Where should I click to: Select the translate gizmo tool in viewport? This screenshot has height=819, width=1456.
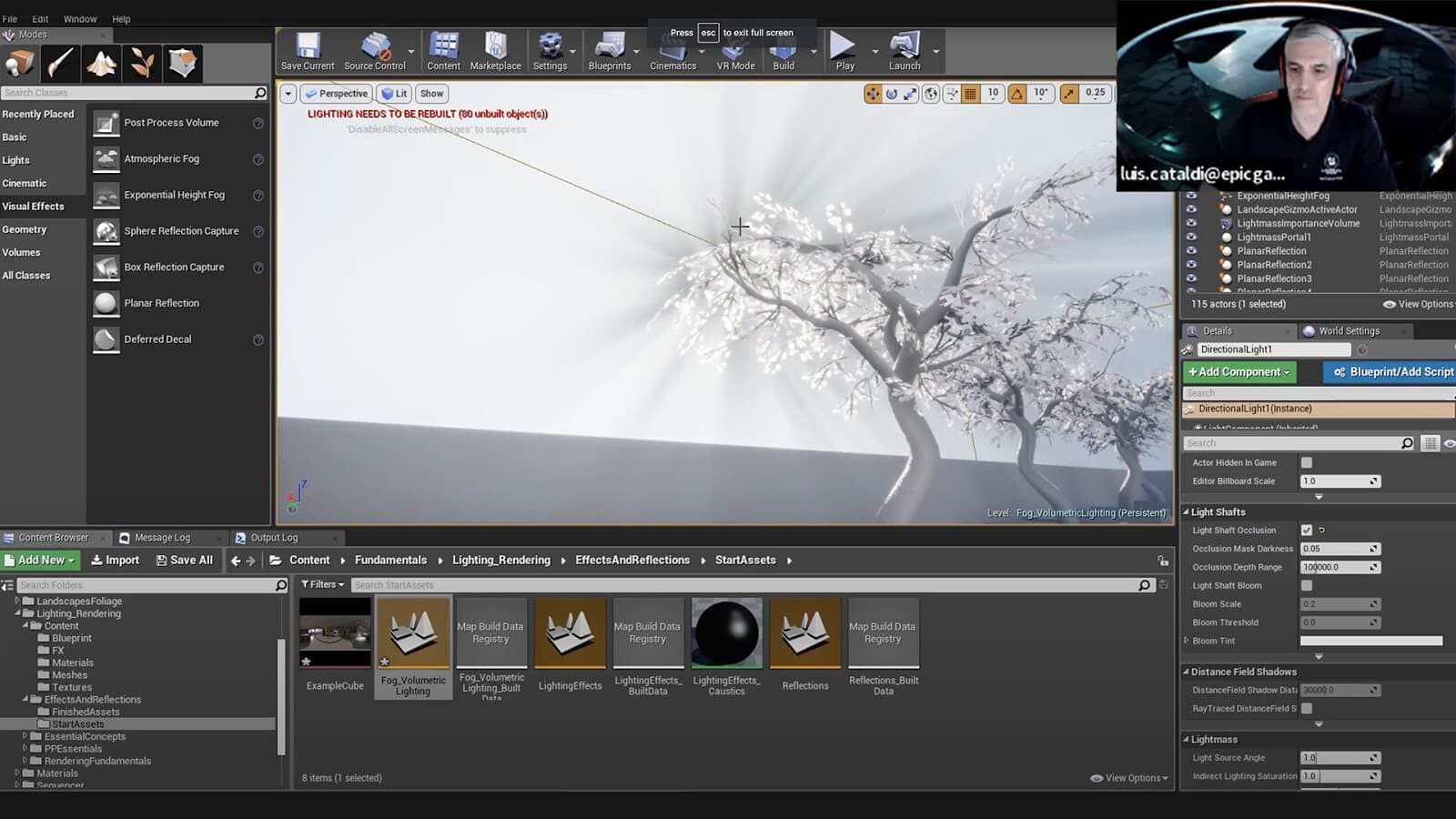(873, 94)
